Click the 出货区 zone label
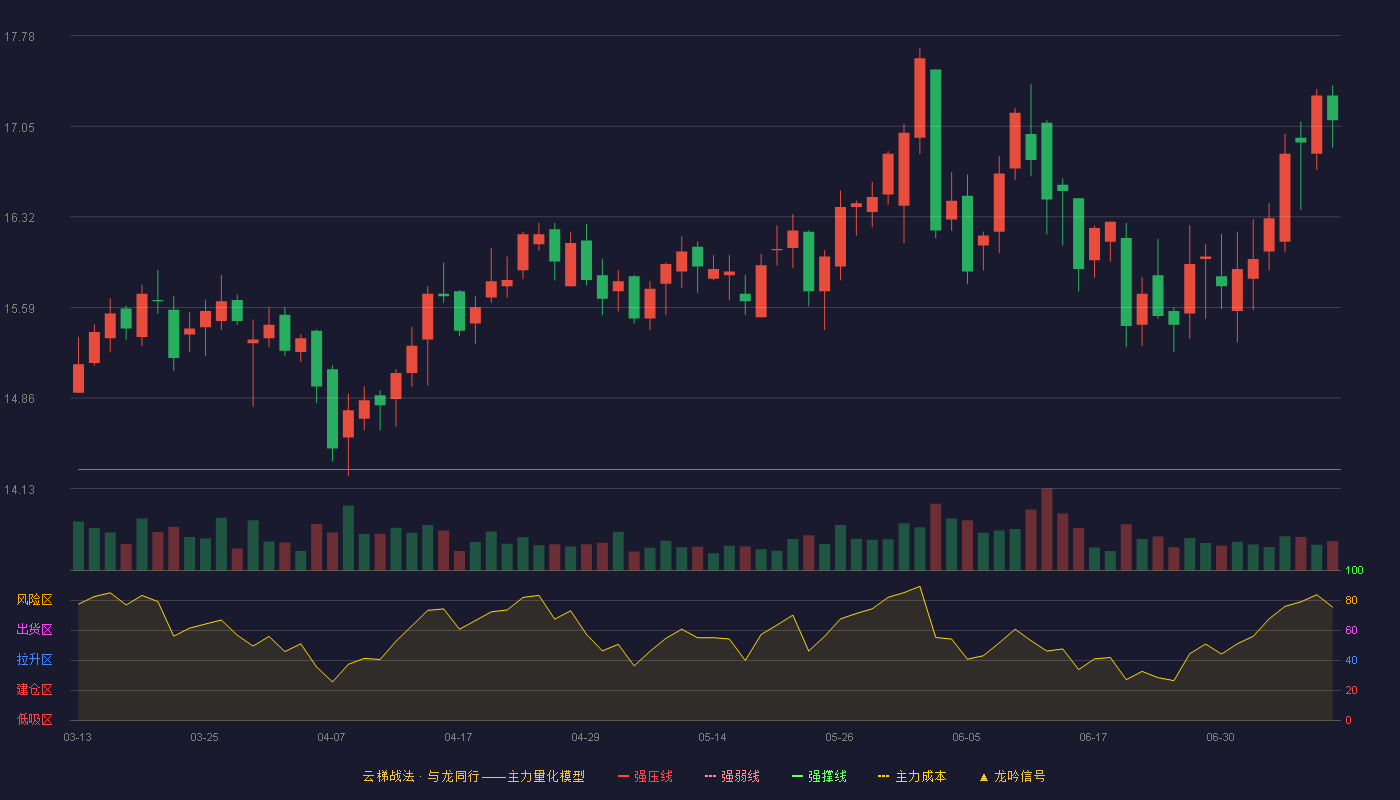 point(34,630)
